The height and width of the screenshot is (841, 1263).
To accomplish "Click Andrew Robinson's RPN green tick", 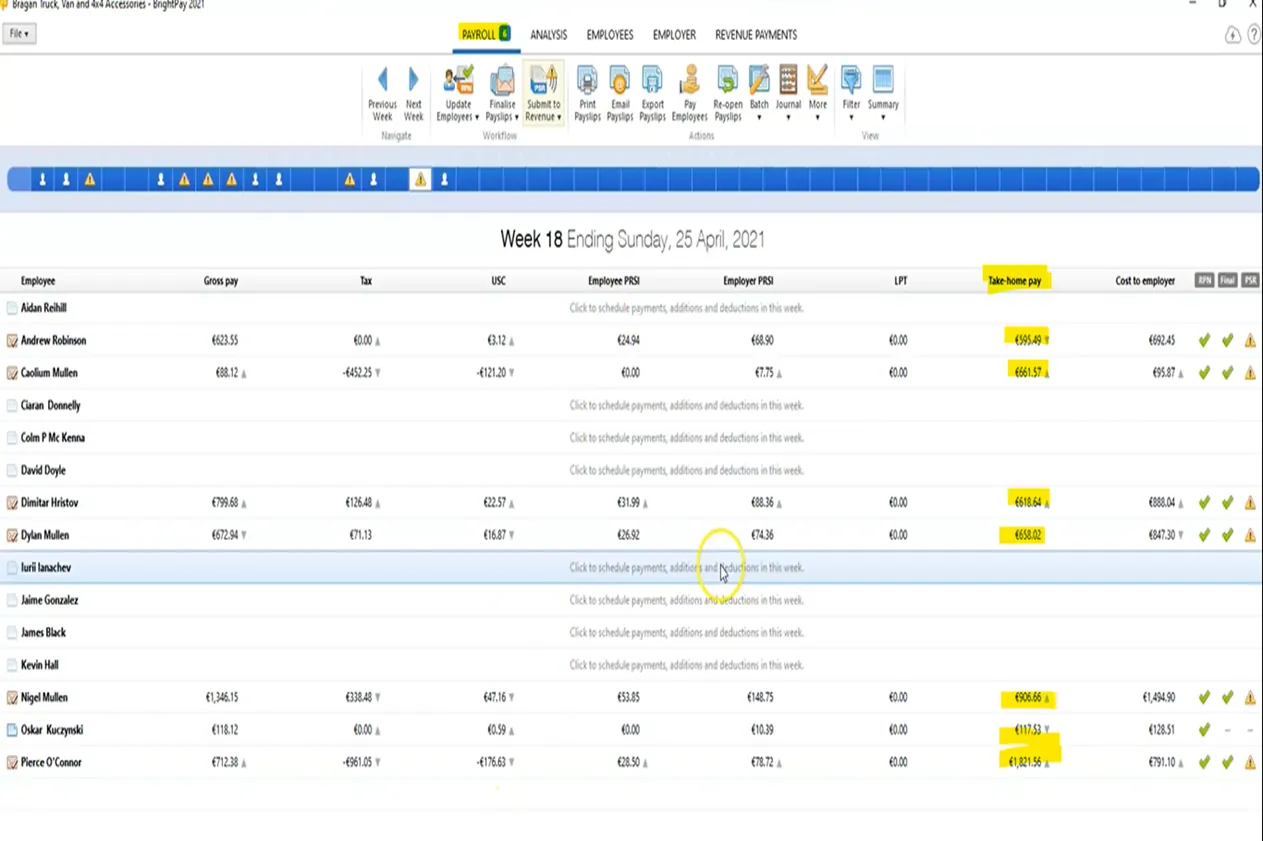I will (x=1204, y=341).
